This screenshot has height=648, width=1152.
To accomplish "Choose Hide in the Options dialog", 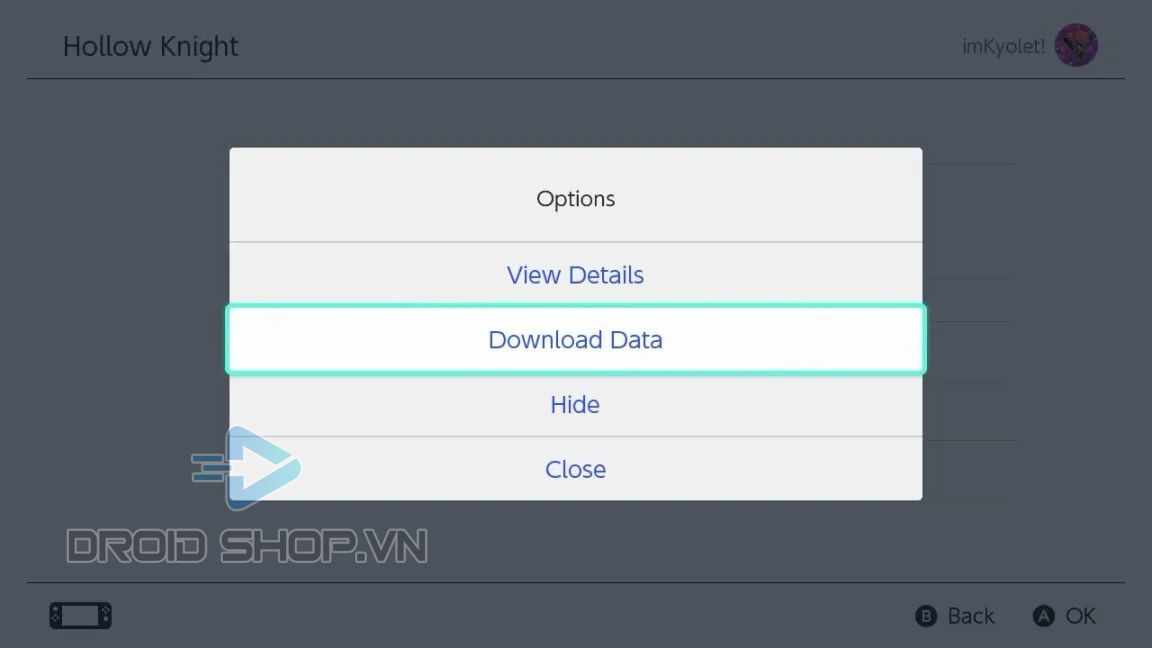I will 575,404.
